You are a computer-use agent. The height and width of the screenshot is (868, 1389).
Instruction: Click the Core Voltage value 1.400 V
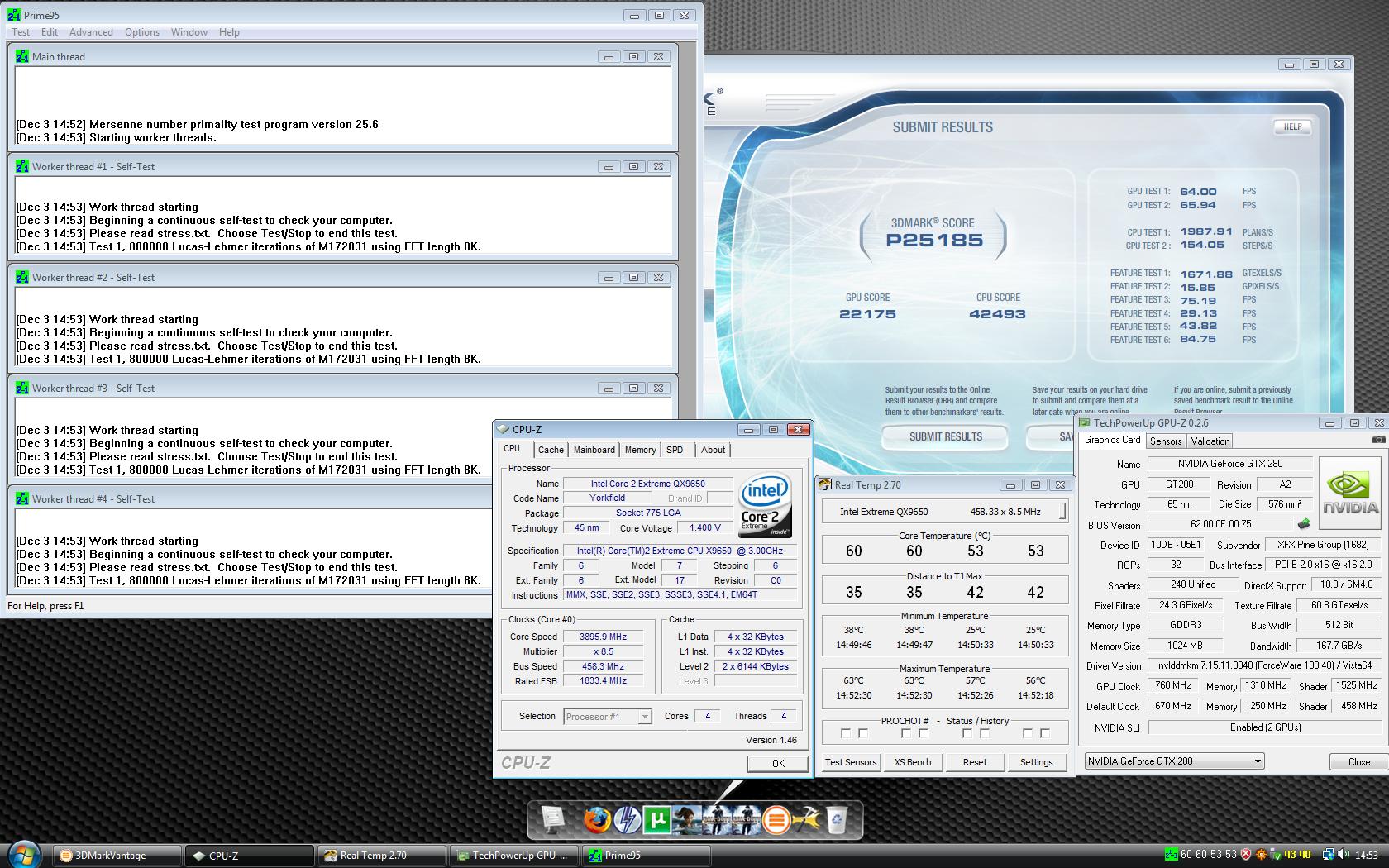click(x=705, y=527)
